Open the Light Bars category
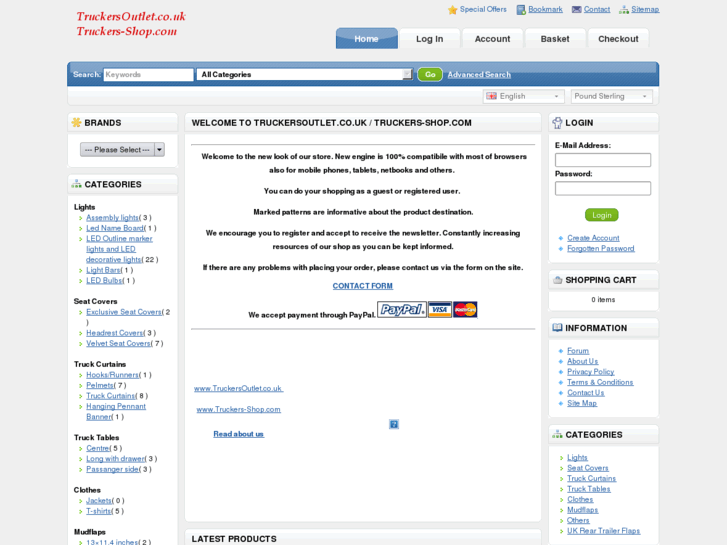 pos(103,269)
